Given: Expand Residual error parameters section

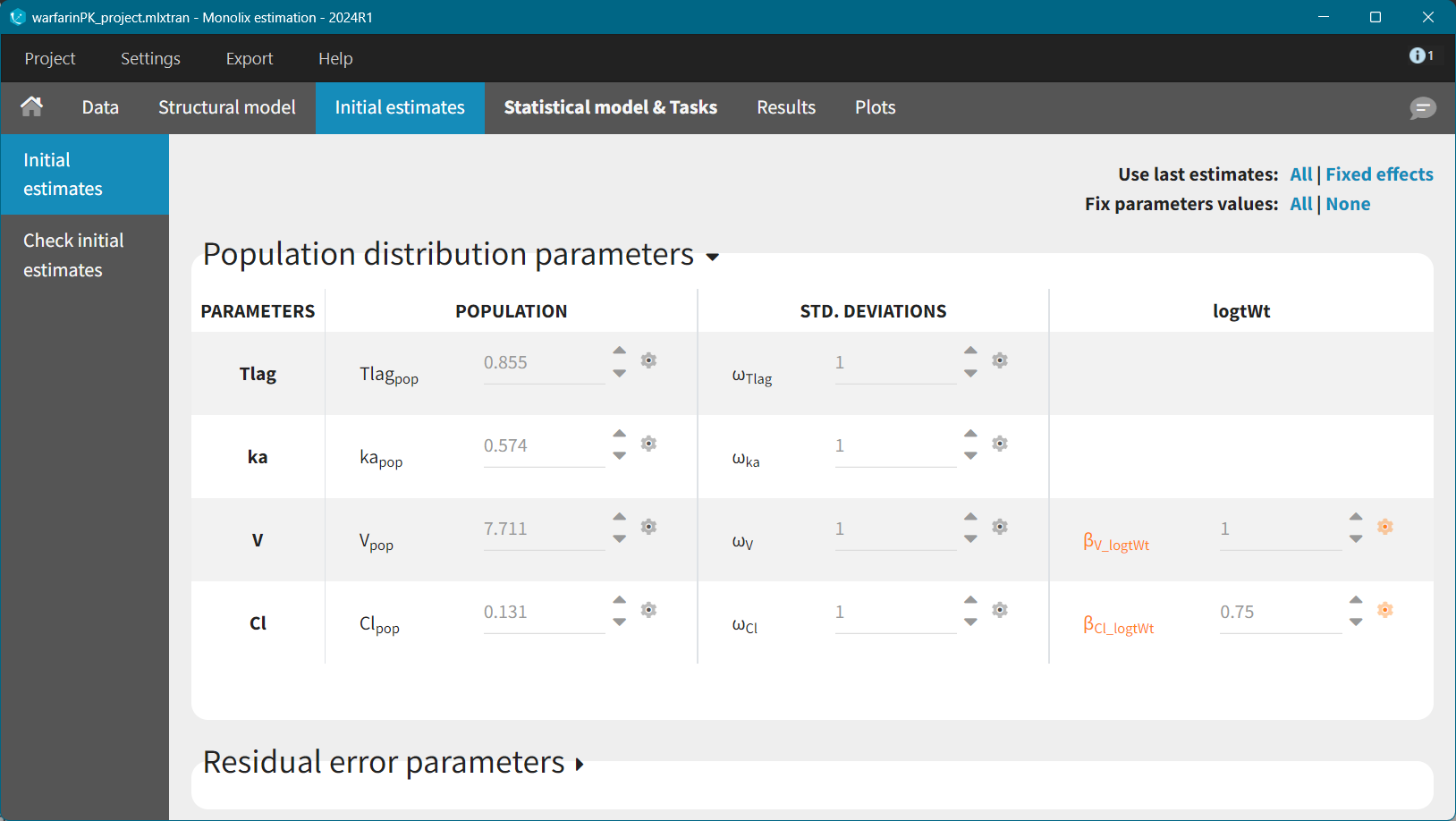Looking at the screenshot, I should pyautogui.click(x=580, y=765).
